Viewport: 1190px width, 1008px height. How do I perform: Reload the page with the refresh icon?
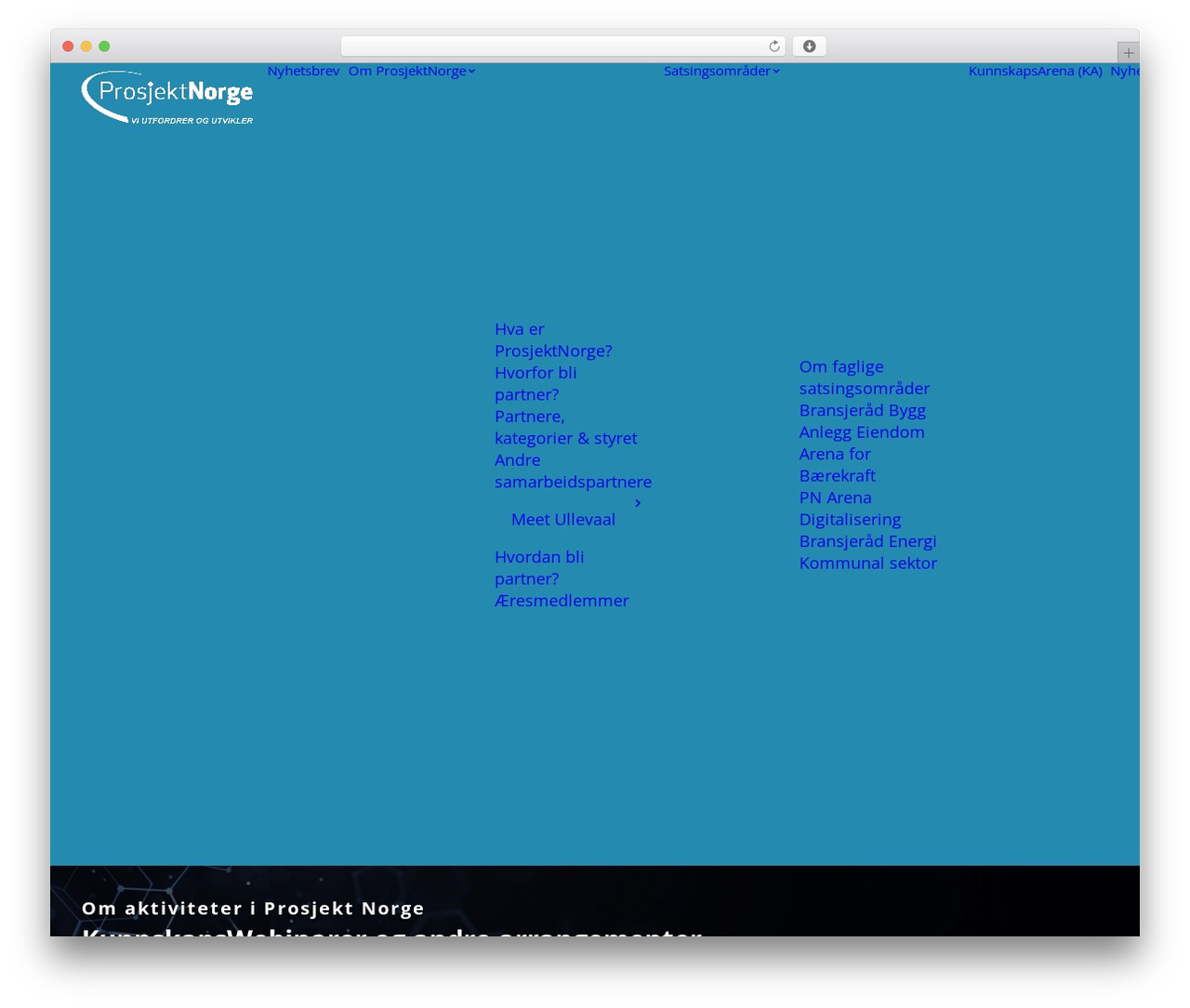pyautogui.click(x=774, y=46)
